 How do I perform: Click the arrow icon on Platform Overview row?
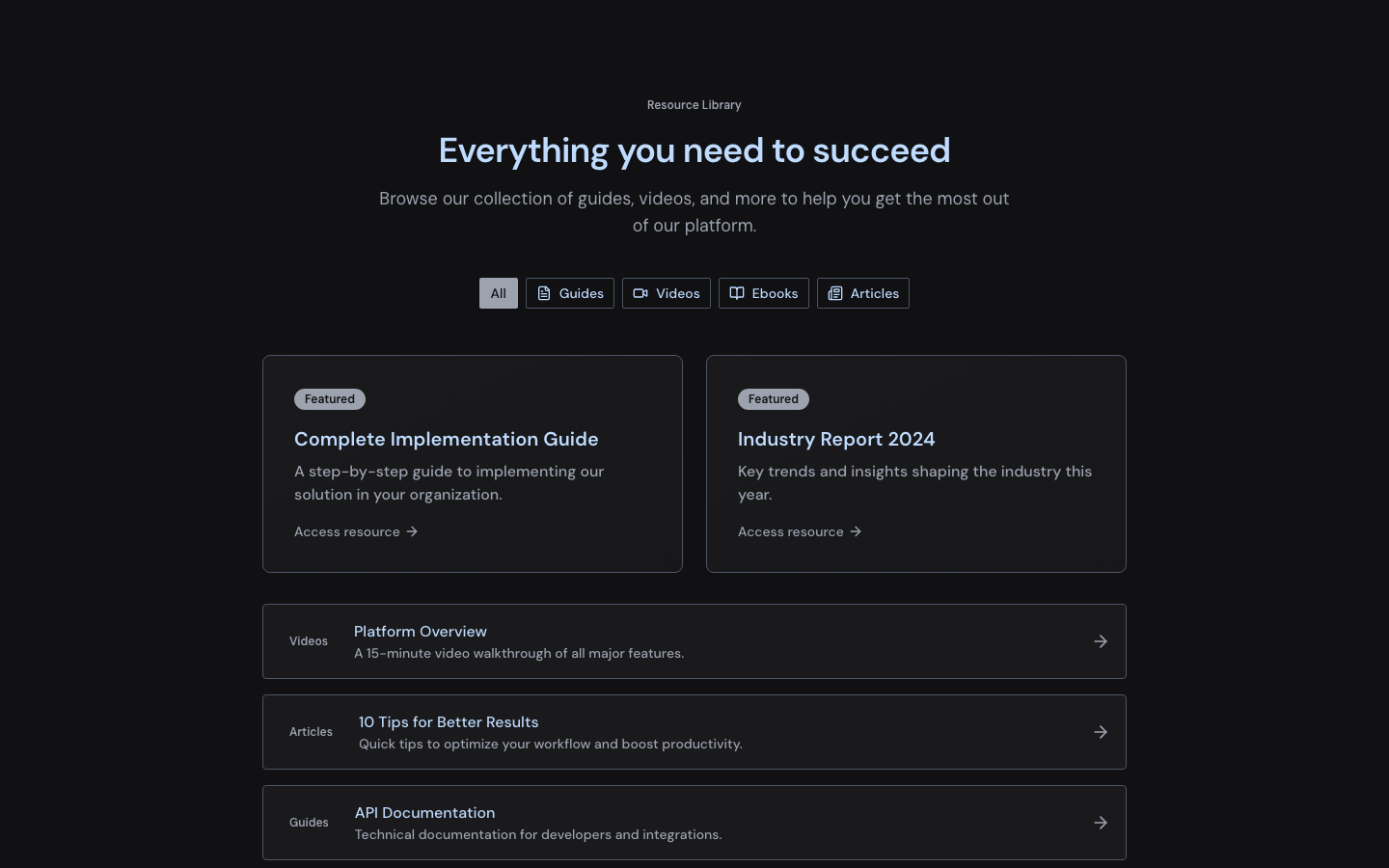pos(1101,641)
